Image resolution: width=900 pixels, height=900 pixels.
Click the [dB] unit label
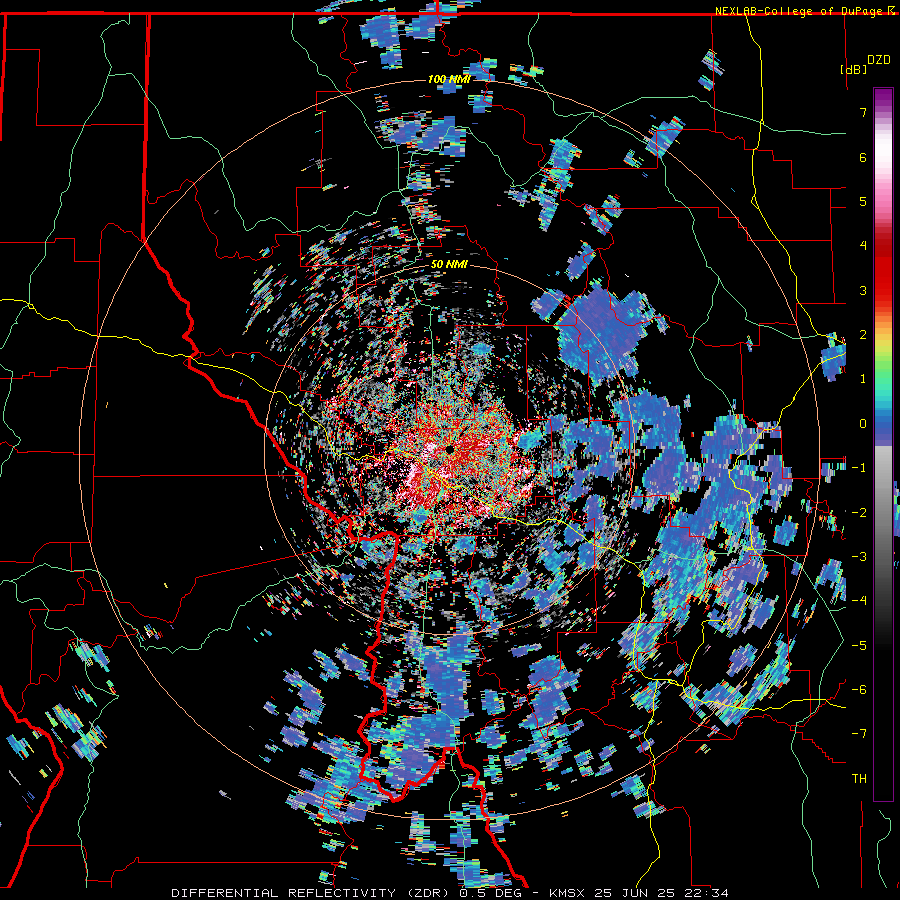point(853,69)
